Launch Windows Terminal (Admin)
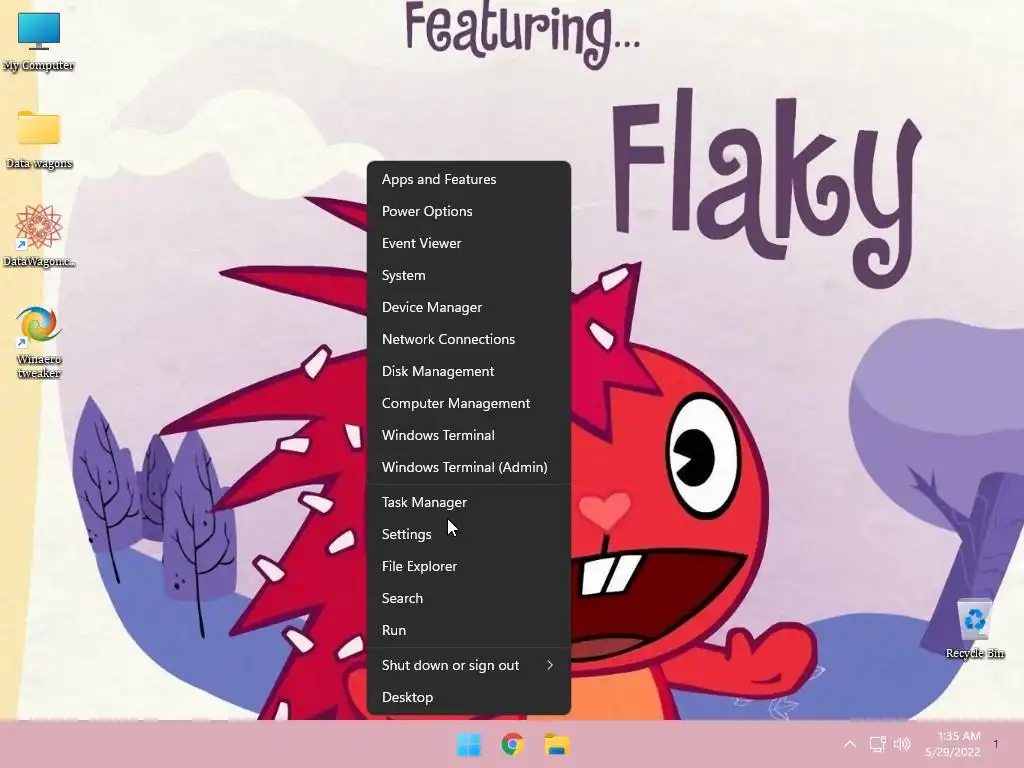Image resolution: width=1024 pixels, height=768 pixels. [469, 467]
